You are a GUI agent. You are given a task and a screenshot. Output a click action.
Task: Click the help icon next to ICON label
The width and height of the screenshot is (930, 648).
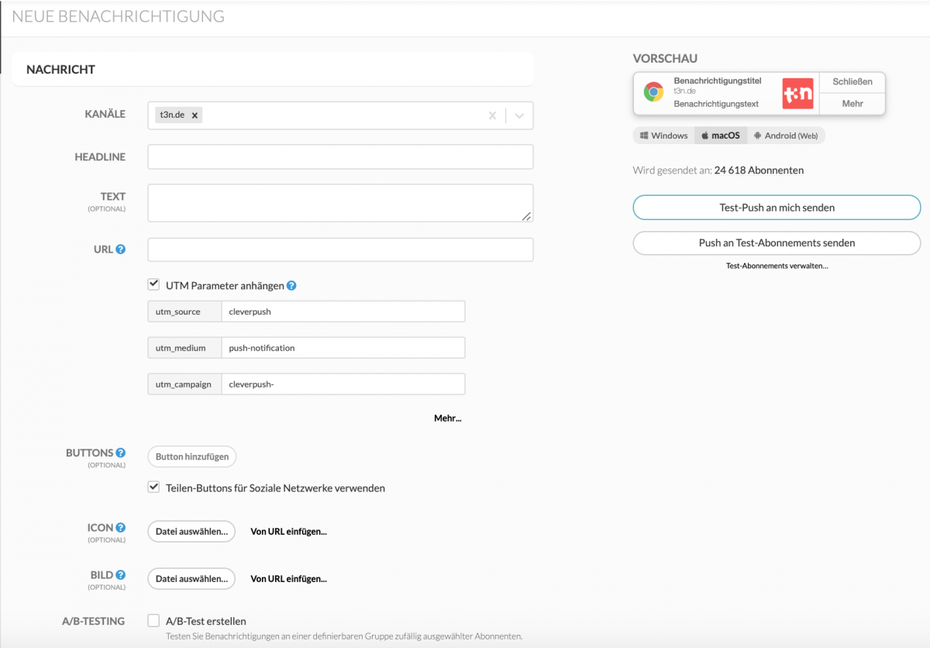(x=121, y=528)
